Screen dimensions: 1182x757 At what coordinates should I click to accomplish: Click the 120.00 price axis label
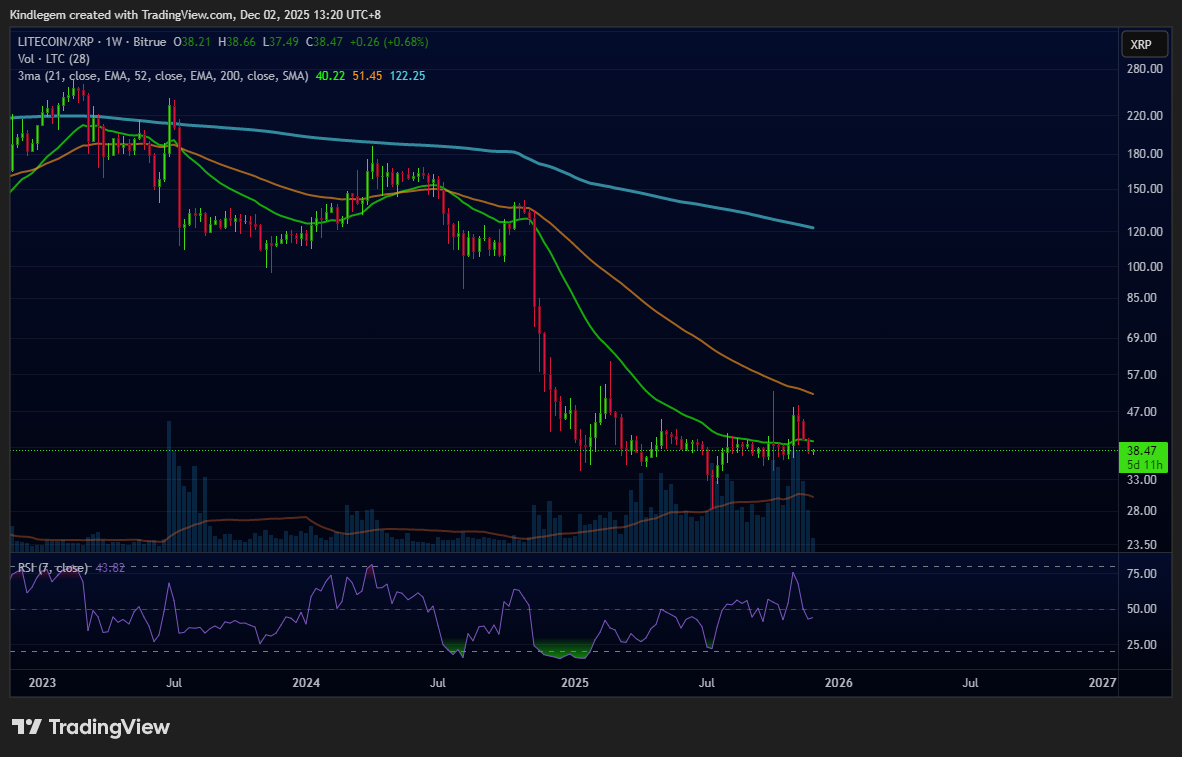[1144, 231]
